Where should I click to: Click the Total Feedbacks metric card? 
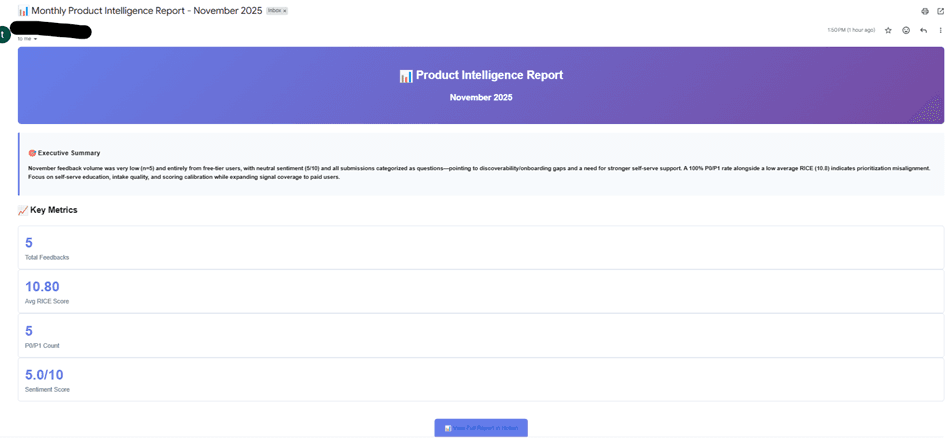click(481, 247)
